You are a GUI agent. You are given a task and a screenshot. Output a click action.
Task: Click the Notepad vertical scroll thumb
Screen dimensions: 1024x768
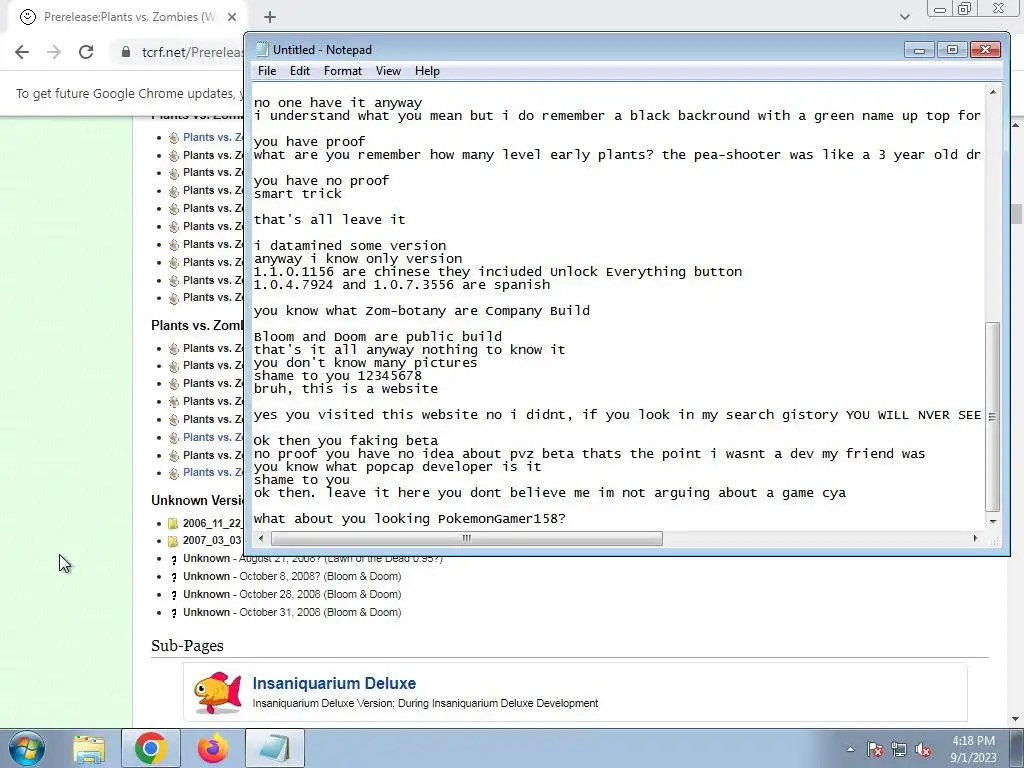click(x=993, y=416)
